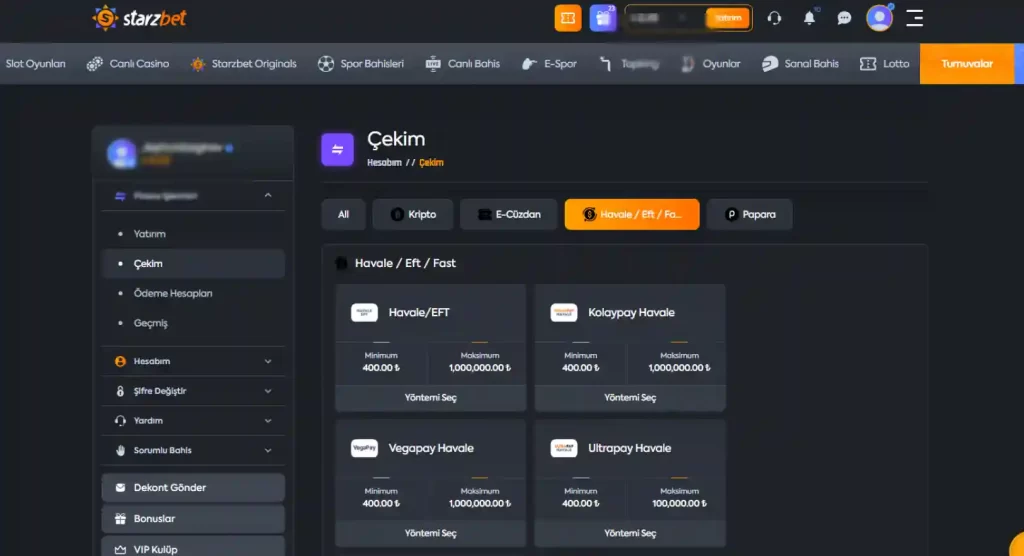Click the Papara P icon
The height and width of the screenshot is (556, 1024).
point(731,214)
